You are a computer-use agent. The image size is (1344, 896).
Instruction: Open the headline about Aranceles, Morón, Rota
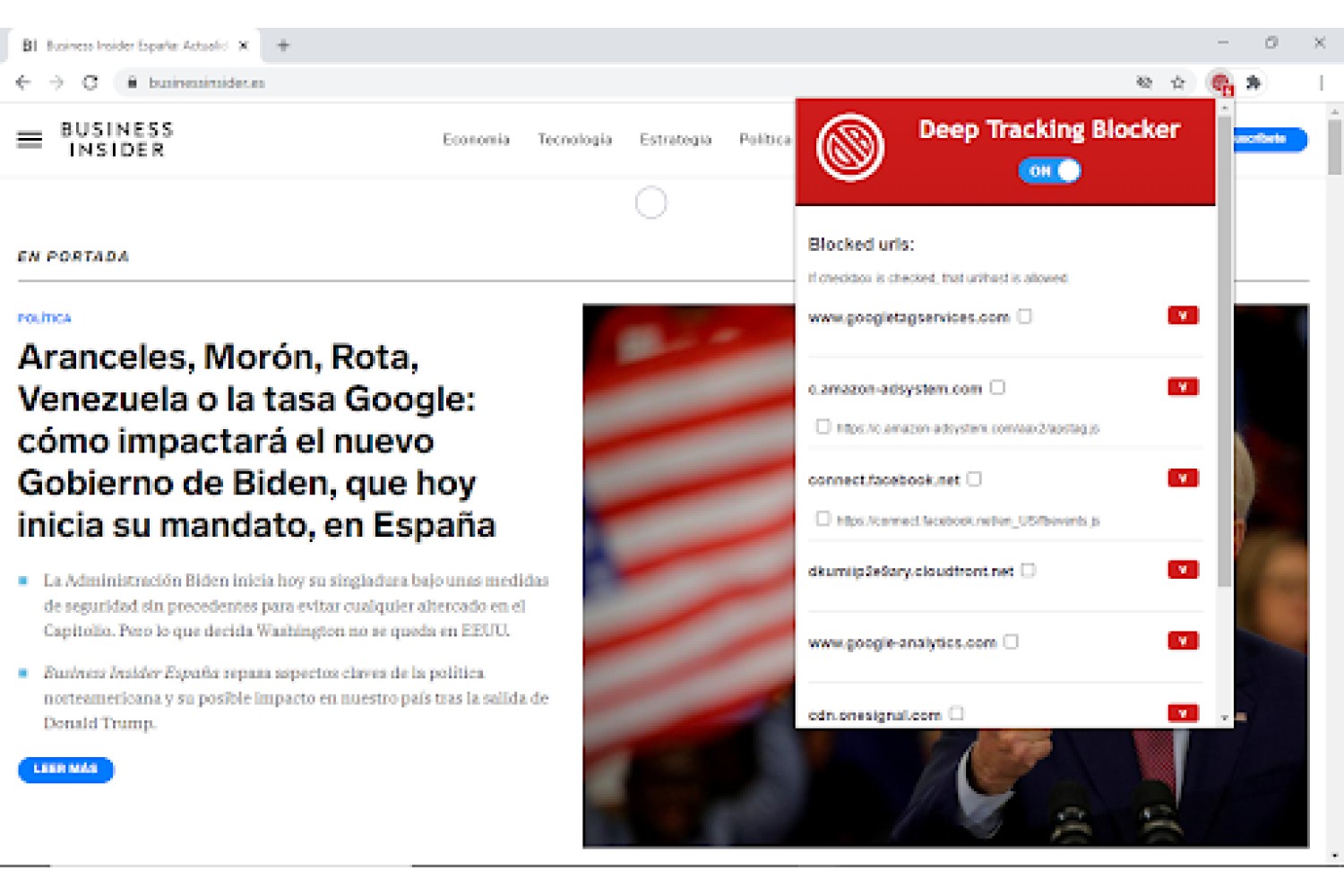256,441
